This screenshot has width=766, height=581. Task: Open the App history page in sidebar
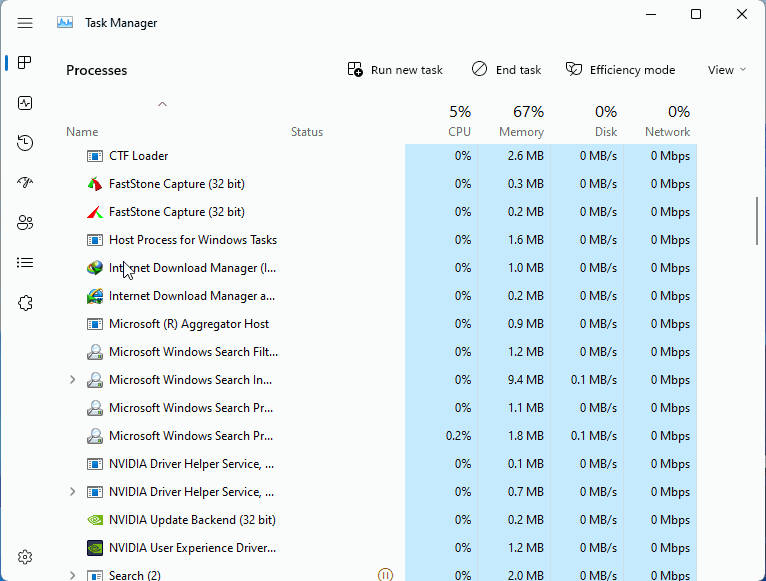25,143
